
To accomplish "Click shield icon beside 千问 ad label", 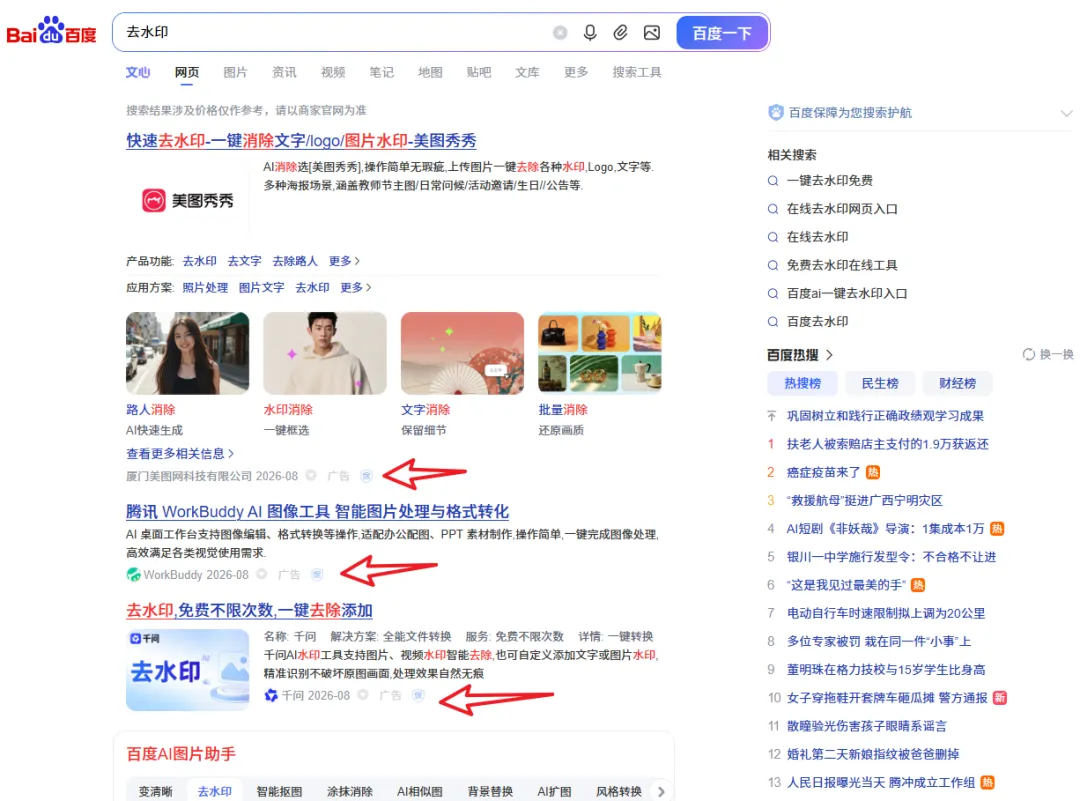I will pyautogui.click(x=418, y=696).
